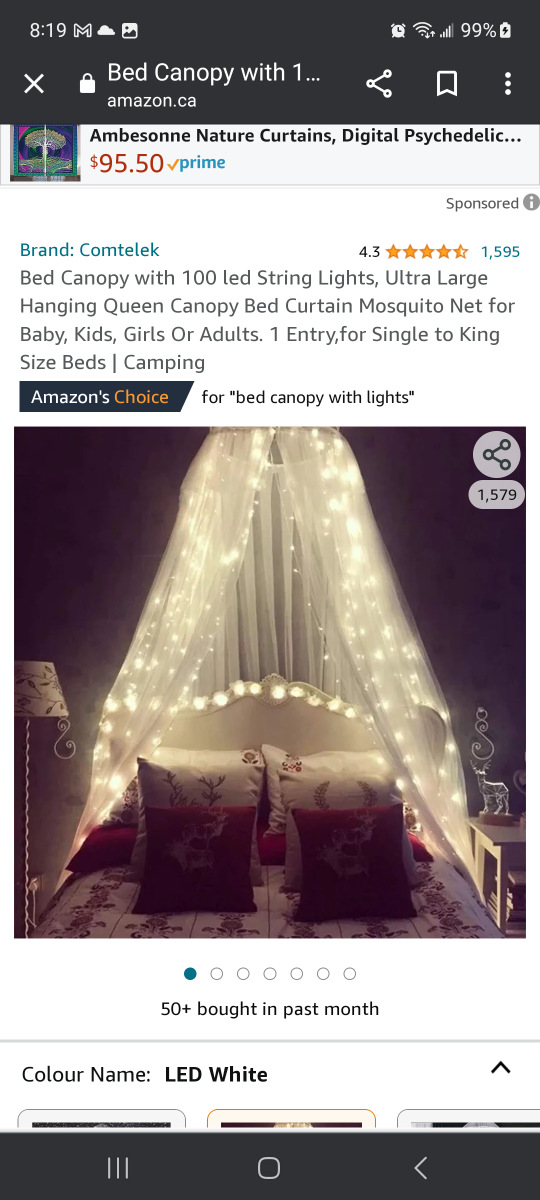Select the last image carousel dot
This screenshot has width=540, height=1200.
point(349,974)
